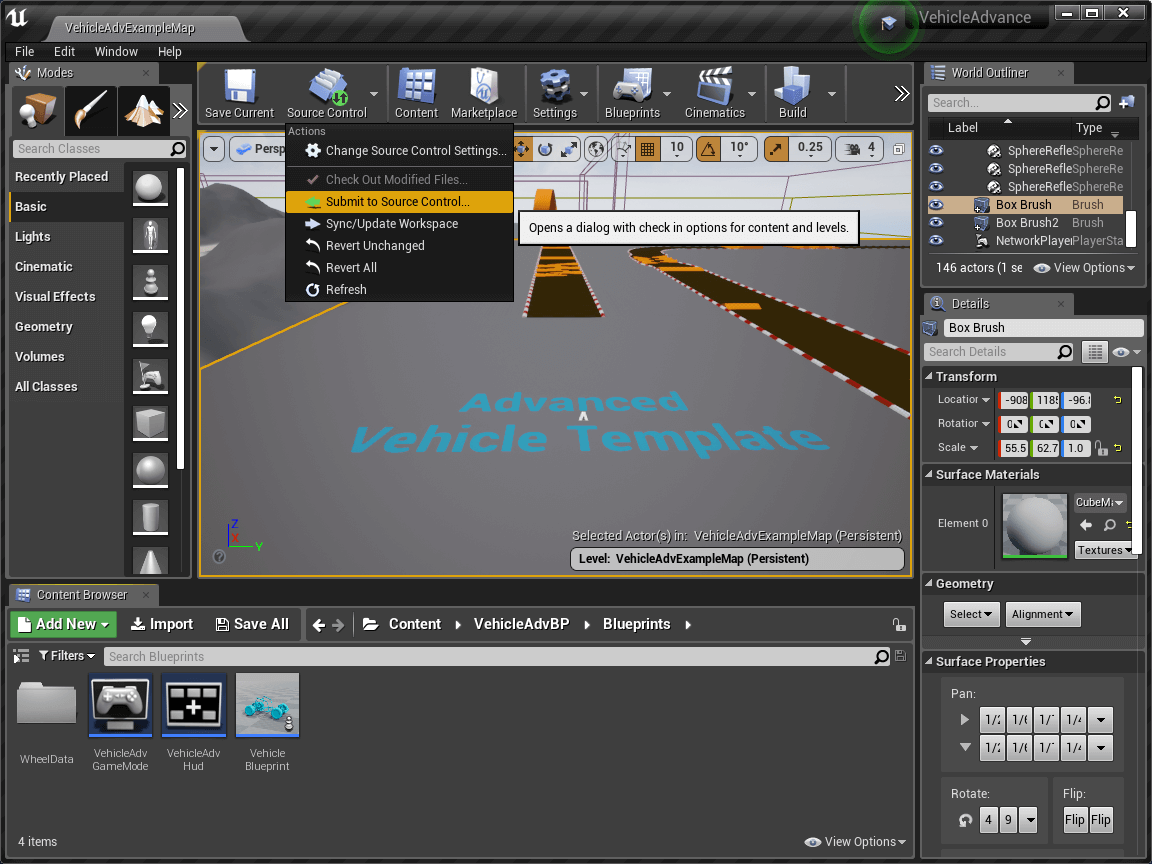Screen dimensions: 1152x864
Task: Toggle visibility of NetworkPlayer actor
Action: point(934,240)
